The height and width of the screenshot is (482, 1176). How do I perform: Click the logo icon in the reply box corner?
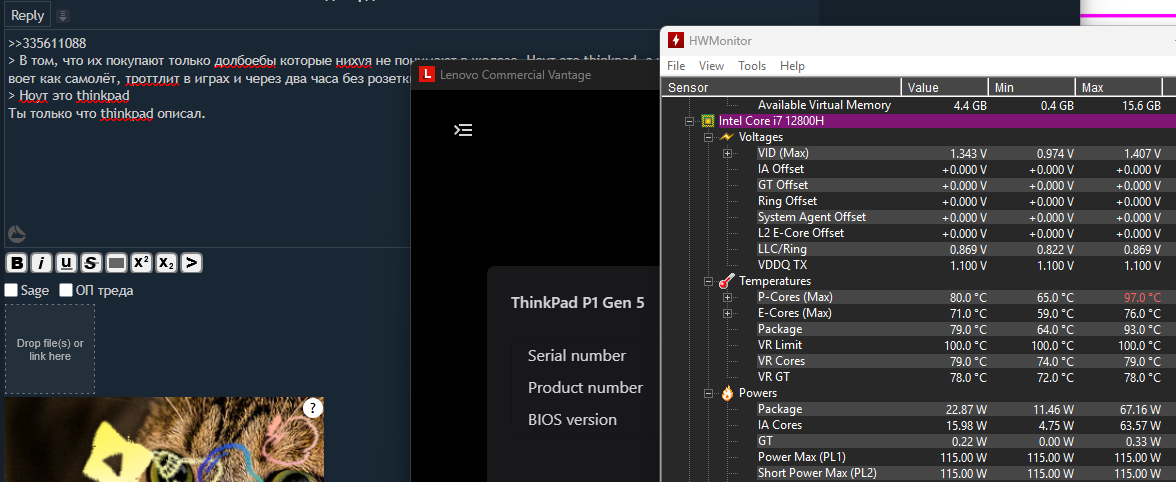coord(16,234)
